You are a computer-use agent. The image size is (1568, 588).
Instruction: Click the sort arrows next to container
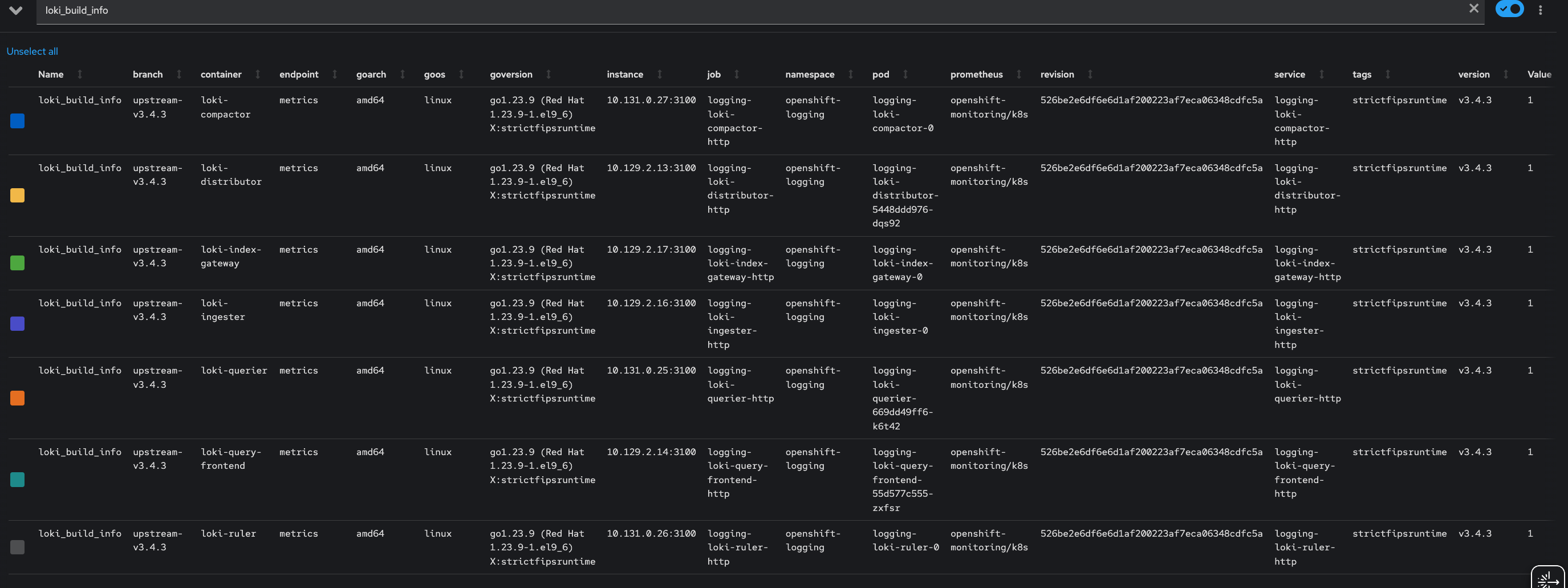click(x=258, y=74)
